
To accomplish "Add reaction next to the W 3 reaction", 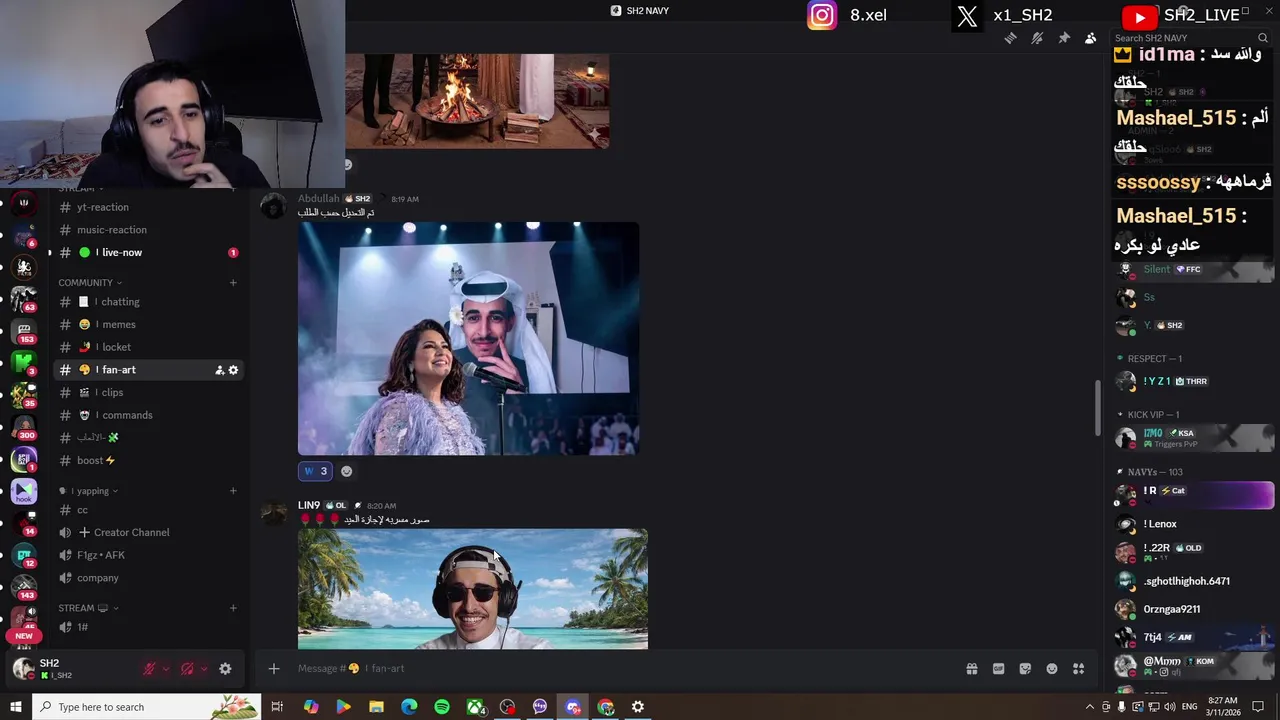I will click(x=346, y=471).
